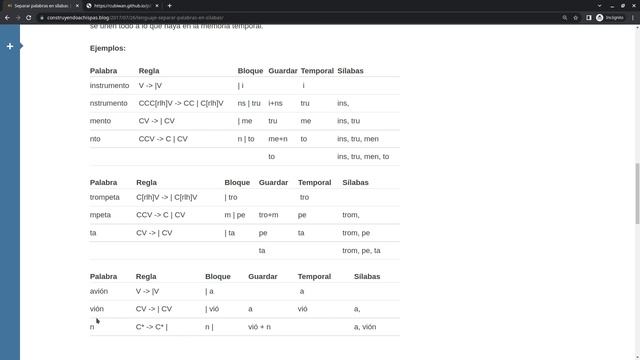Viewport: 640px width, 360px height.
Task: Open the site security lock info
Action: point(42,18)
